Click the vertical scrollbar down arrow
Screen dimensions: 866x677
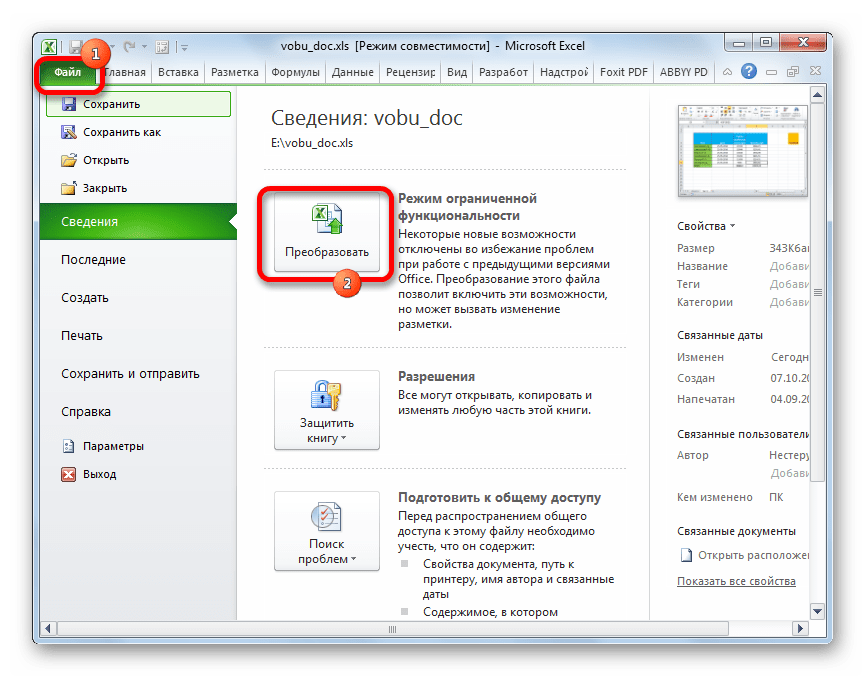click(x=817, y=611)
